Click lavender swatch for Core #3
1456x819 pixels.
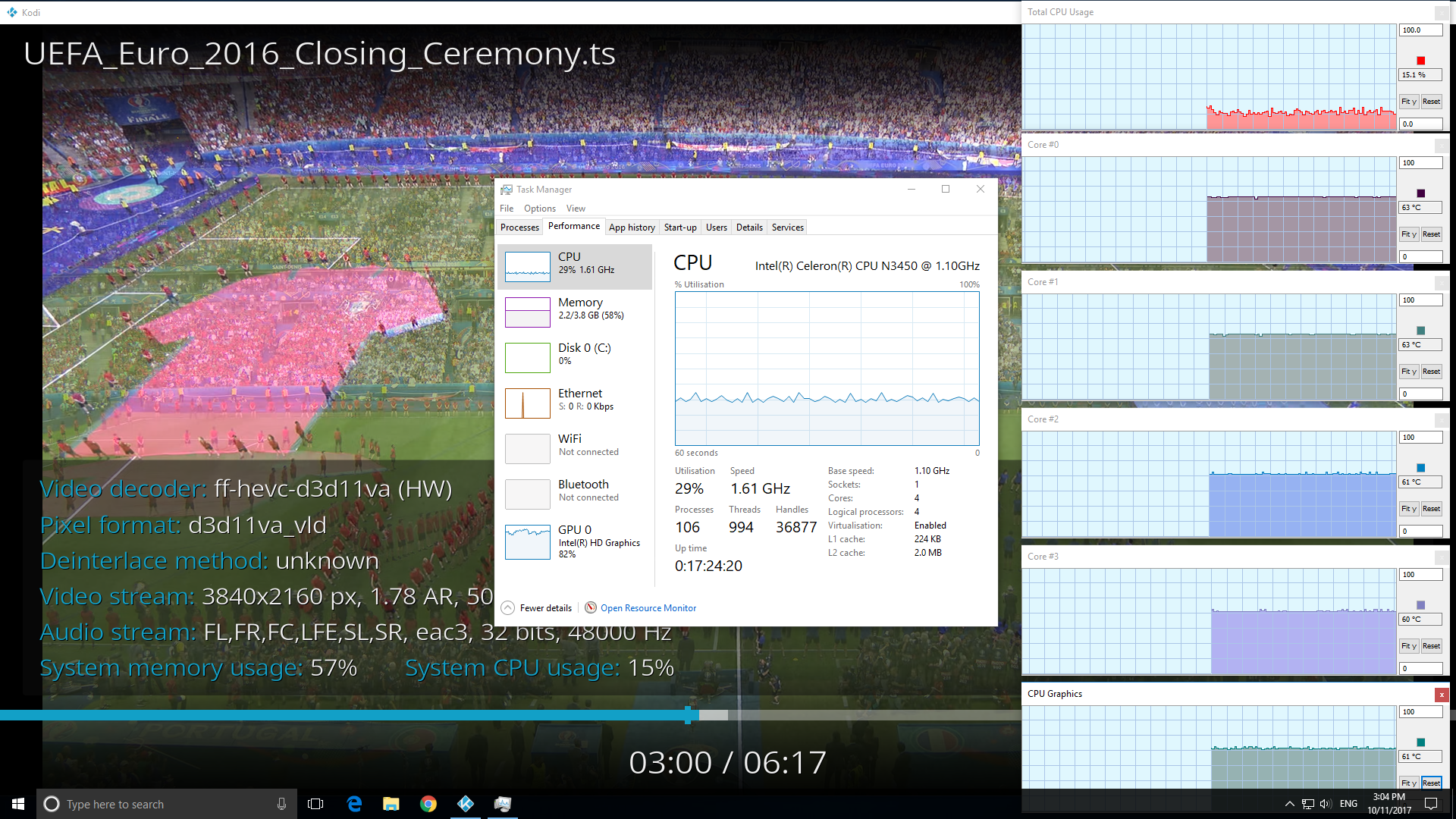(1420, 605)
